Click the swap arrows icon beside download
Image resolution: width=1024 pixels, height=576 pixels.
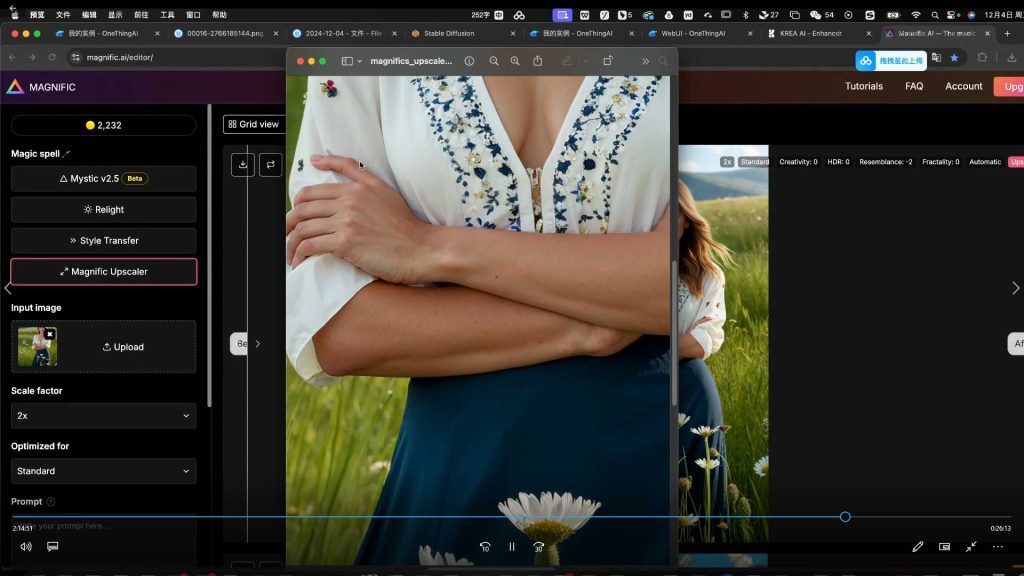click(x=270, y=165)
